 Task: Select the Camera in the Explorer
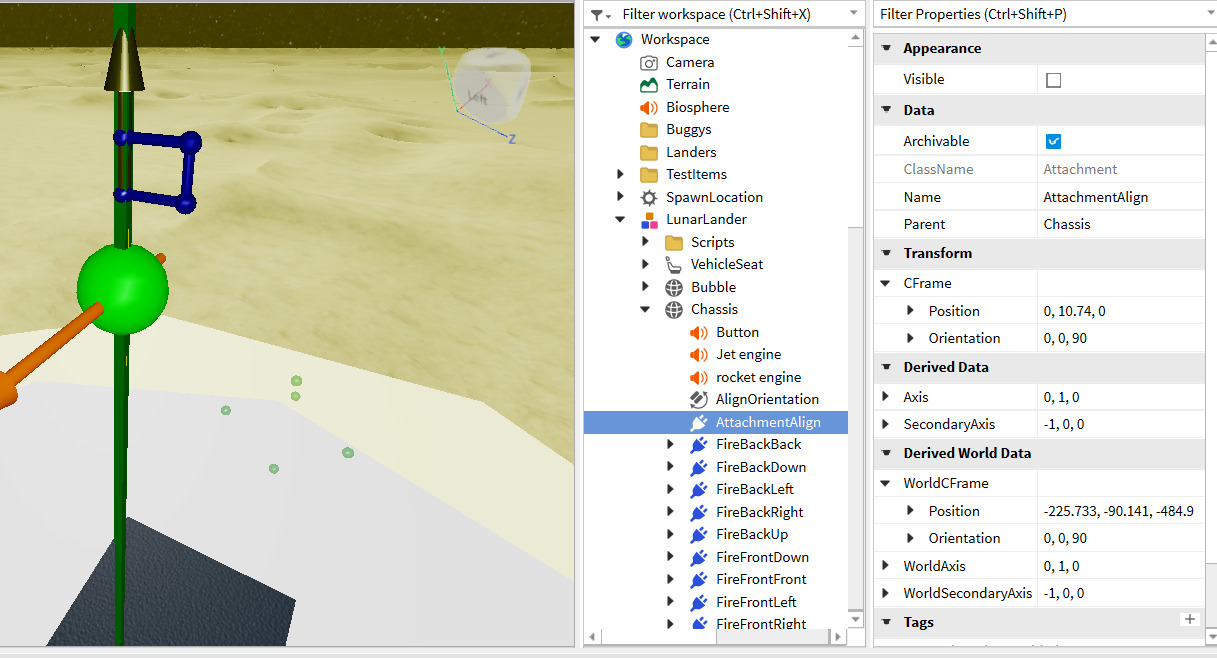pos(688,61)
